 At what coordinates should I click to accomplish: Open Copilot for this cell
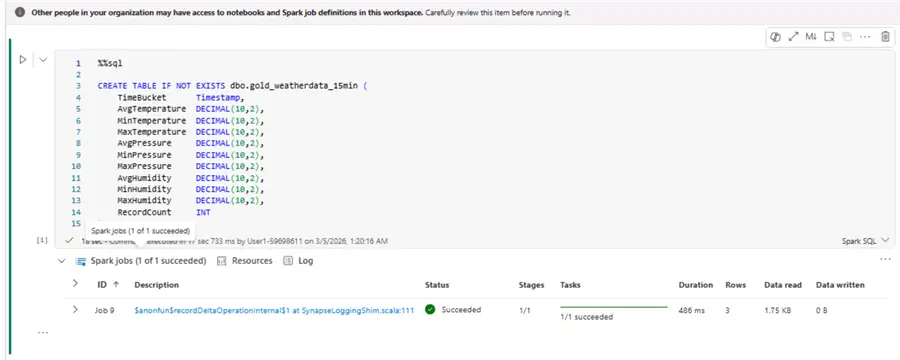point(775,37)
